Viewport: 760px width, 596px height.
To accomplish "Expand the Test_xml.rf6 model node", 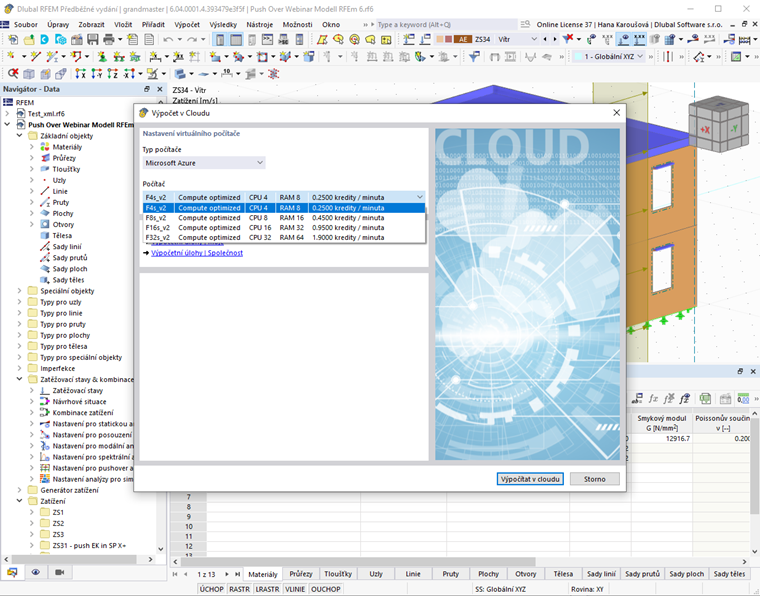I will pyautogui.click(x=7, y=113).
